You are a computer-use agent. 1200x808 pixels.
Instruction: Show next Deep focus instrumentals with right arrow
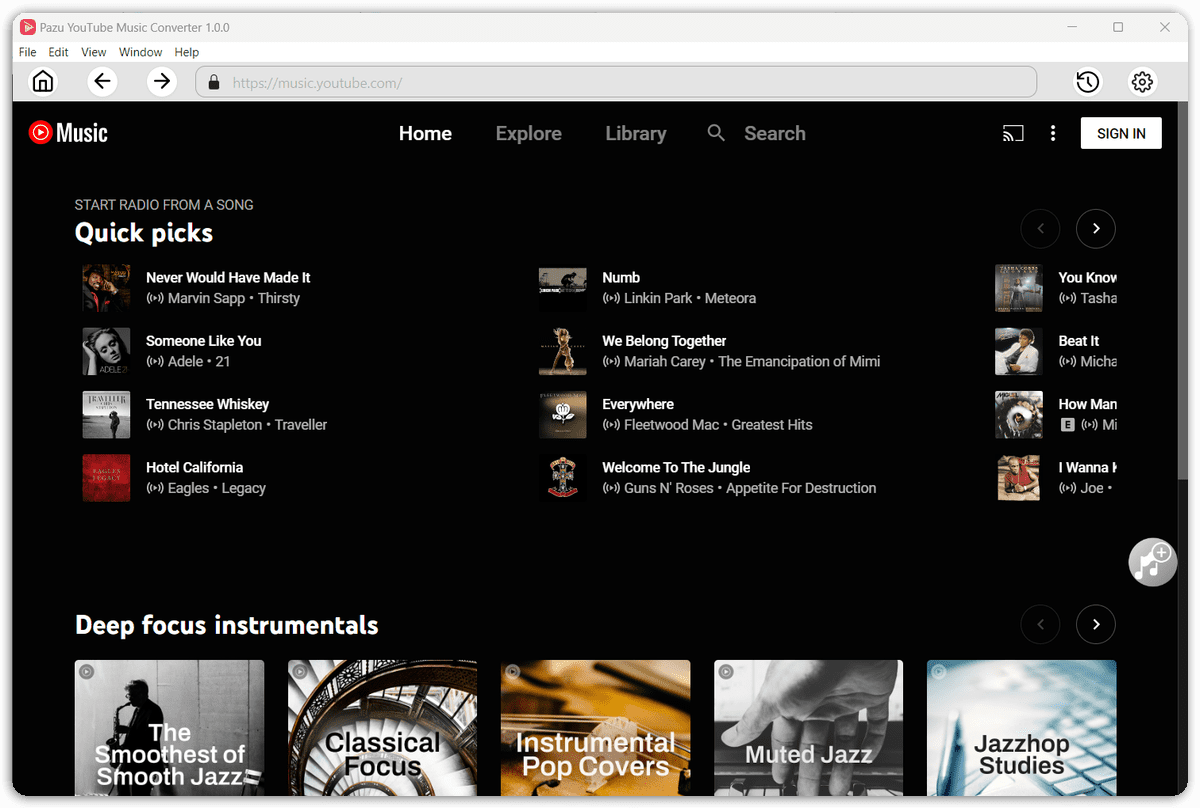point(1096,625)
